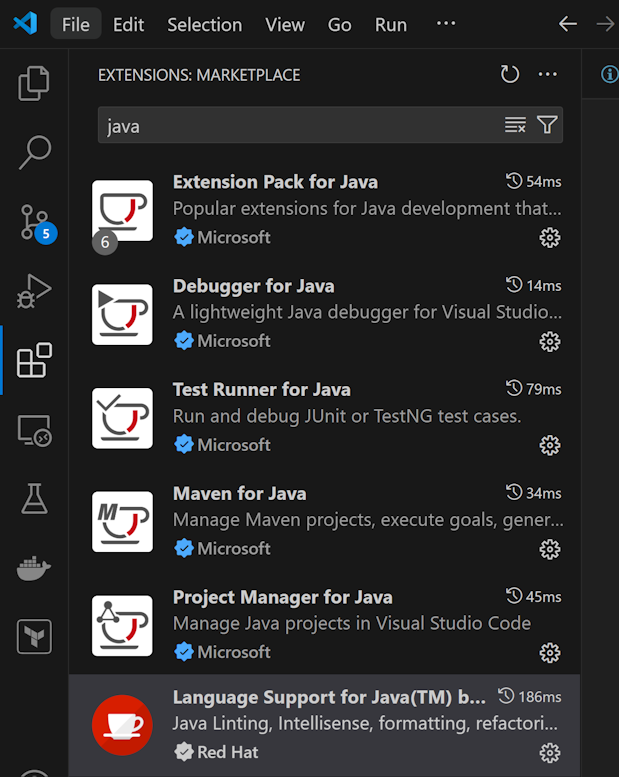This screenshot has height=777, width=619.
Task: Open manage gear for Maven for Java
Action: pos(550,549)
